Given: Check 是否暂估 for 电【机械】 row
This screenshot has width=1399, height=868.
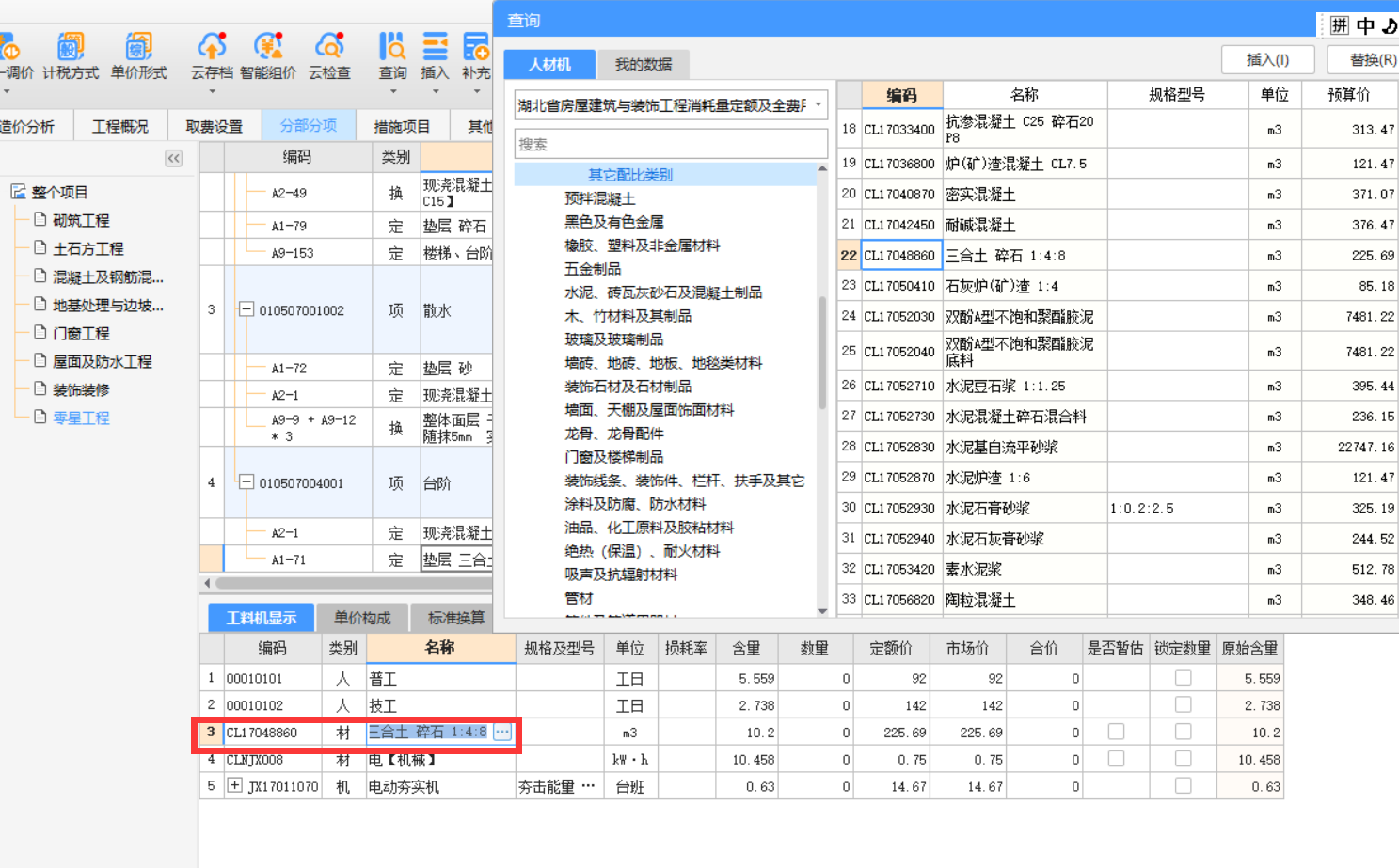Looking at the screenshot, I should [x=1116, y=758].
